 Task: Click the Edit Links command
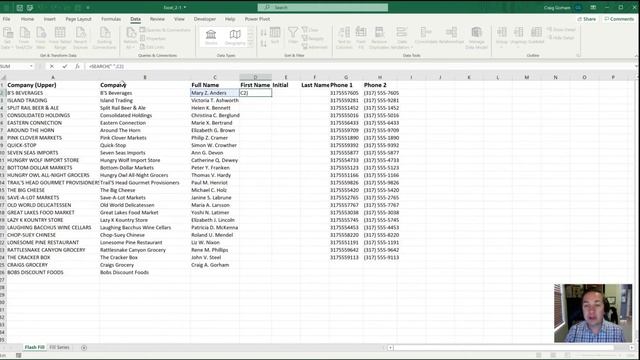tap(152, 47)
